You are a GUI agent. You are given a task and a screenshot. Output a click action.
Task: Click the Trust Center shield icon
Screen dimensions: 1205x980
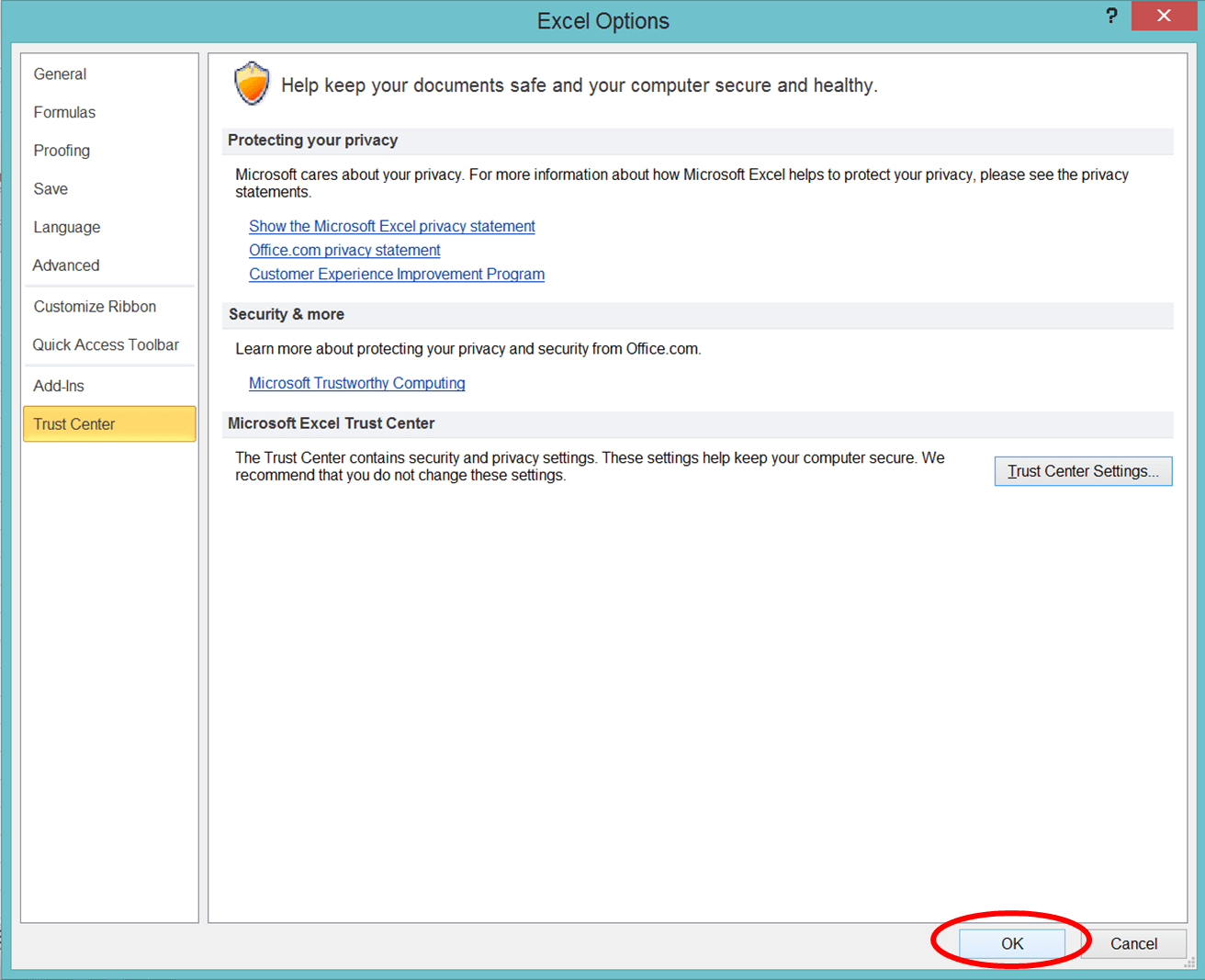(252, 84)
